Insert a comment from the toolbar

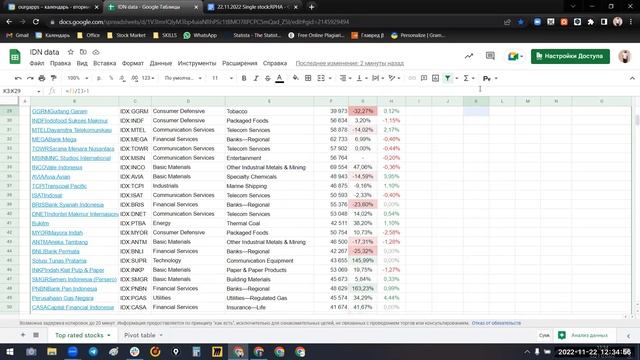point(424,78)
